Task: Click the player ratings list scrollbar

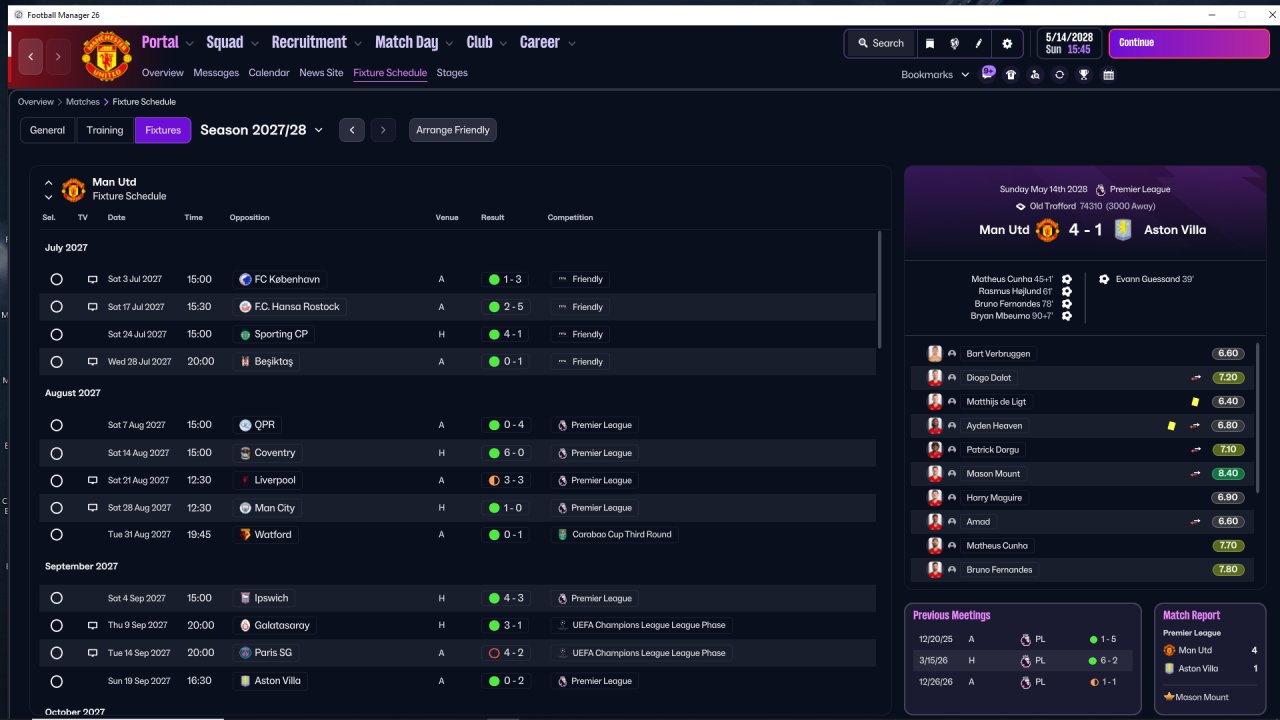Action: click(x=1258, y=416)
